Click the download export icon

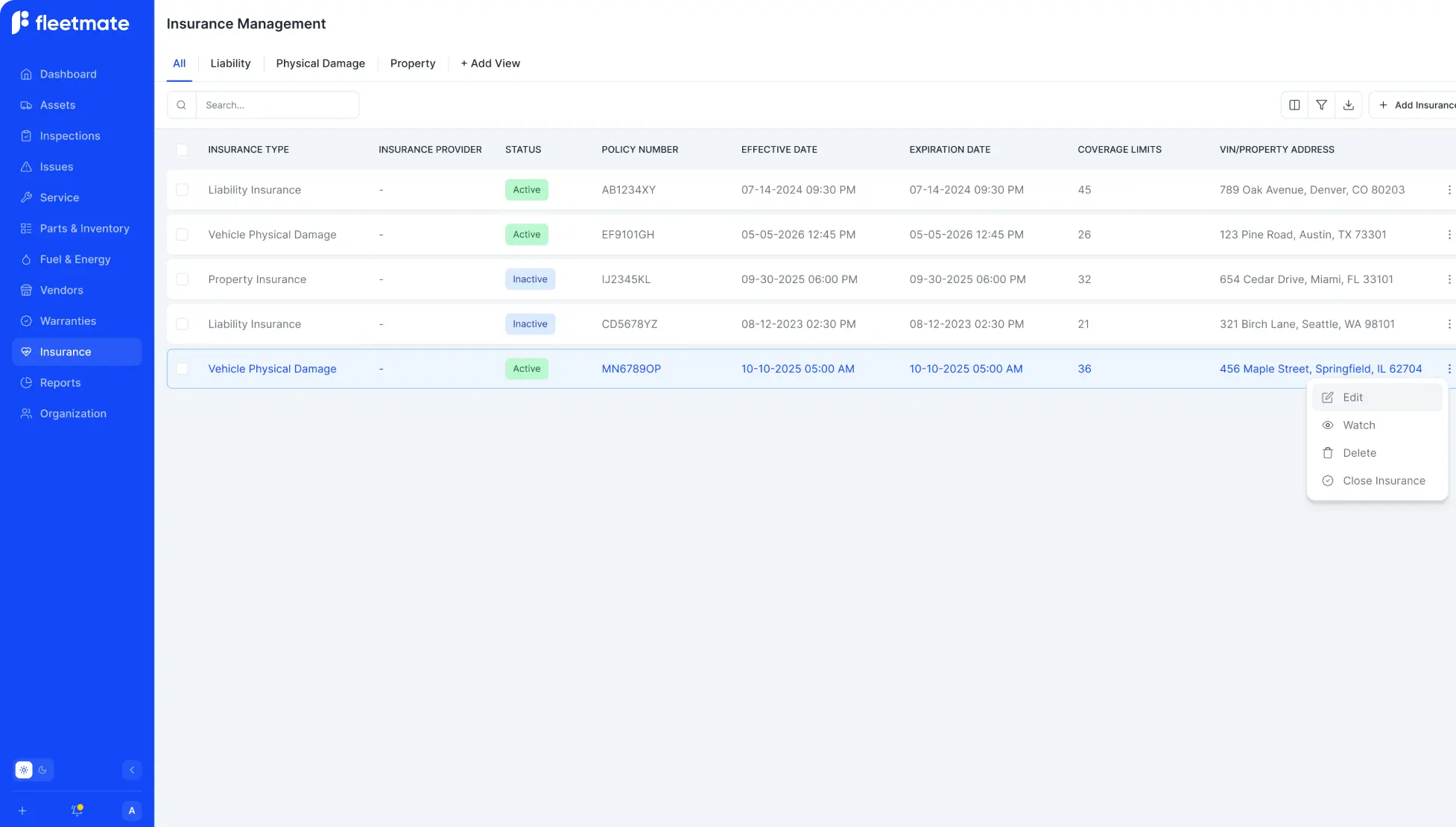pyautogui.click(x=1348, y=105)
